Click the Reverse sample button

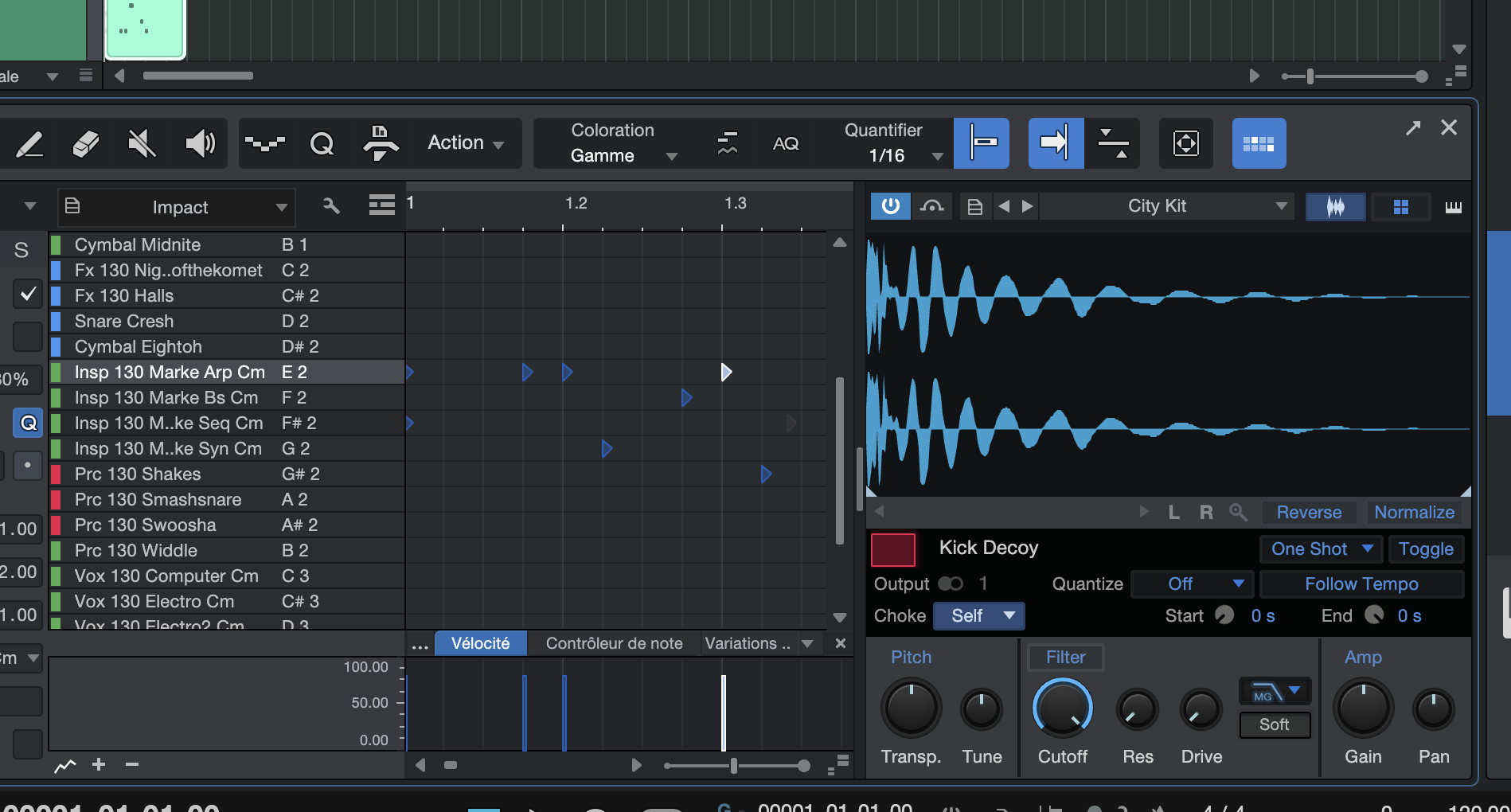tap(1309, 512)
